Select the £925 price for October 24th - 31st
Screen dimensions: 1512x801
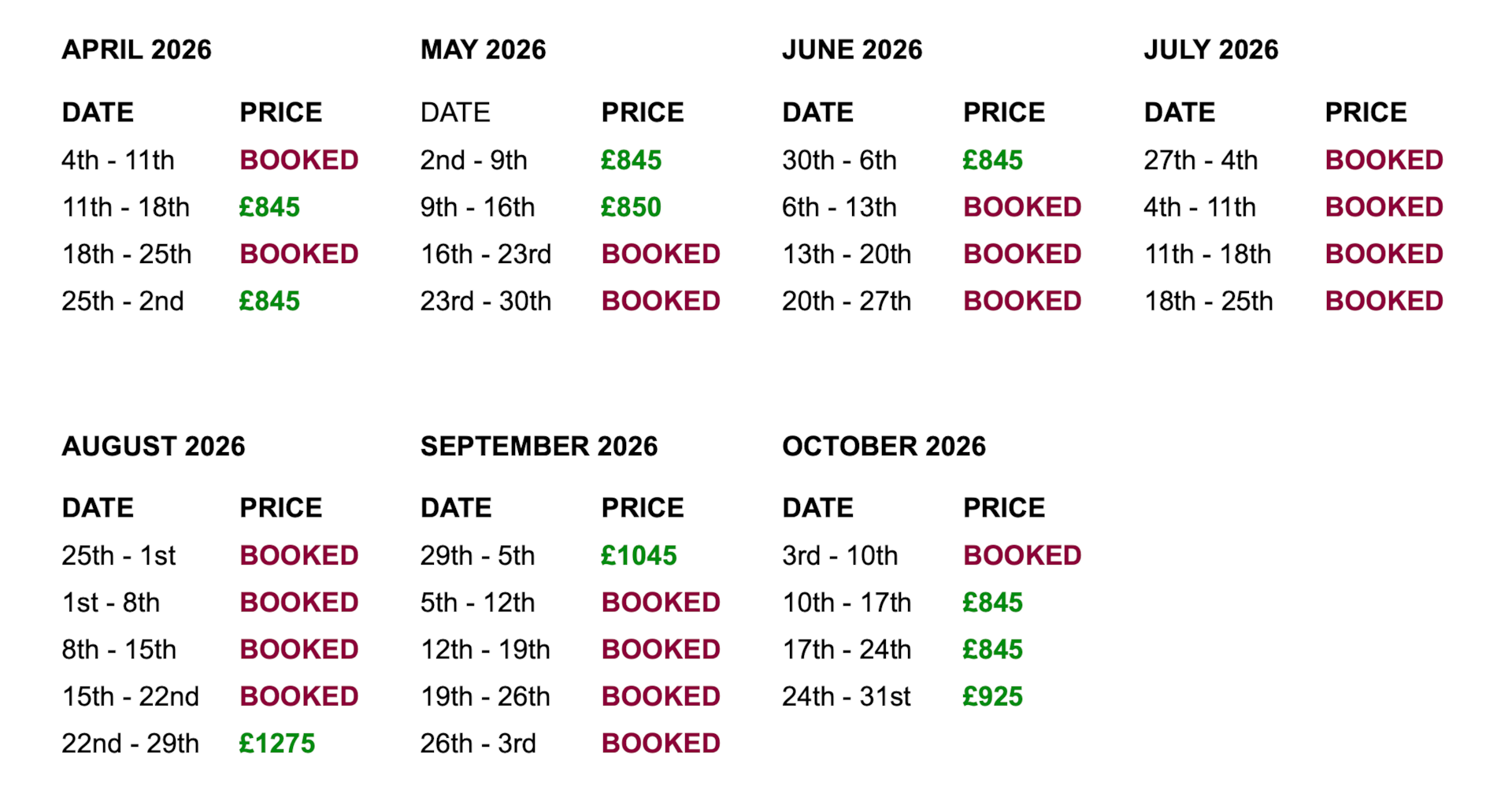point(992,696)
